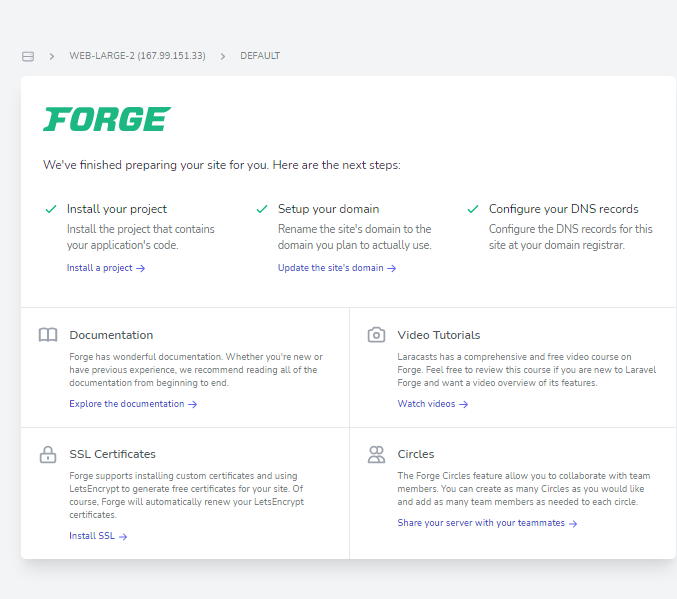This screenshot has height=599, width=677.
Task: Open Explore the documentation link
Action: tap(133, 404)
